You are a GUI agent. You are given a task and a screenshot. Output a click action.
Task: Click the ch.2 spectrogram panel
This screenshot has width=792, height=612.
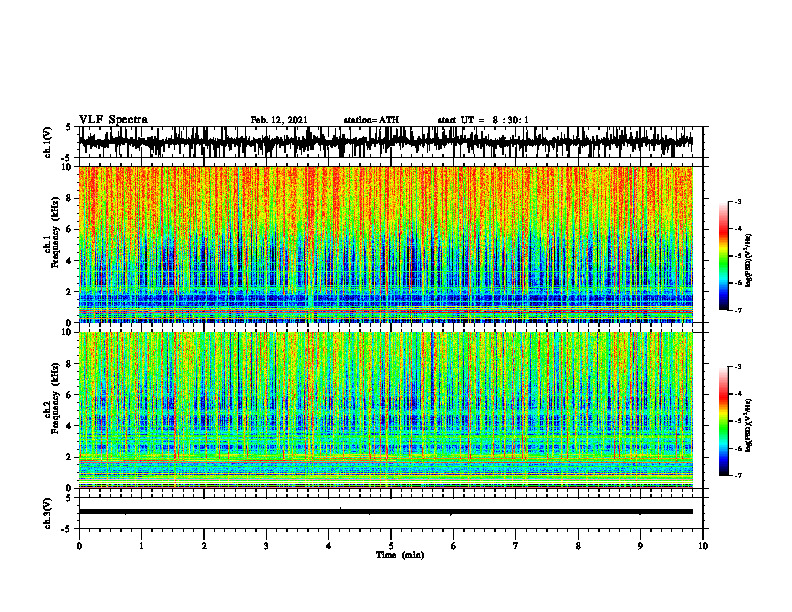pyautogui.click(x=385, y=410)
